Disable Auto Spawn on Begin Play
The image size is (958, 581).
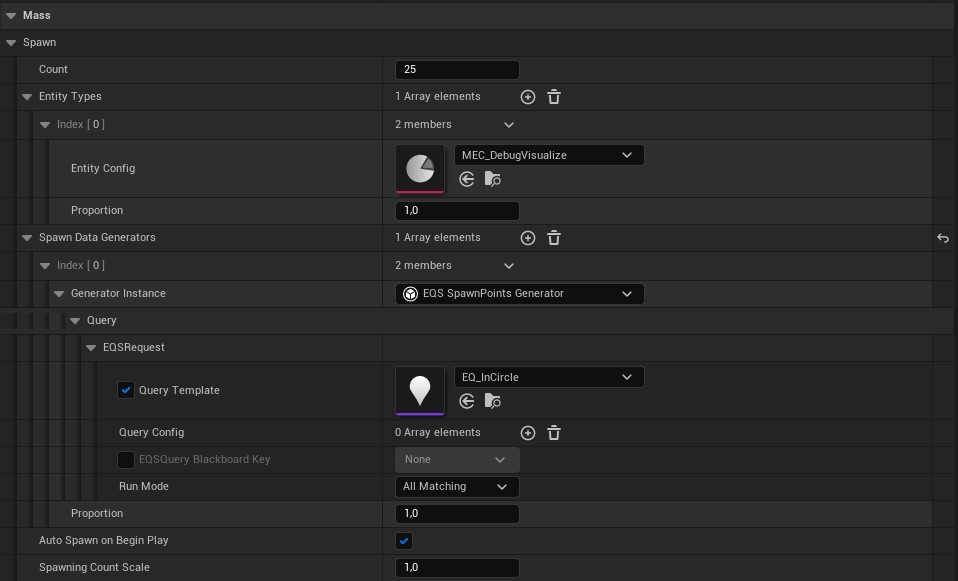click(404, 541)
